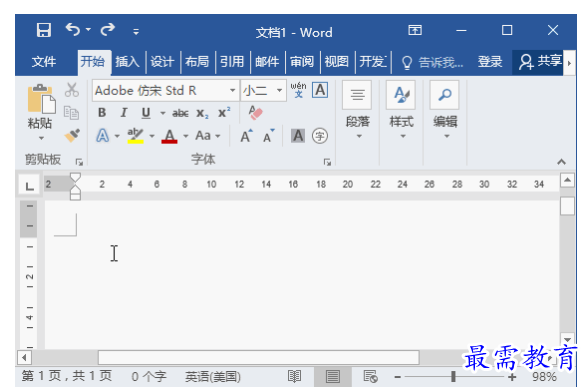Click the phonetic guide wén icon
The height and width of the screenshot is (389, 586).
(298, 90)
